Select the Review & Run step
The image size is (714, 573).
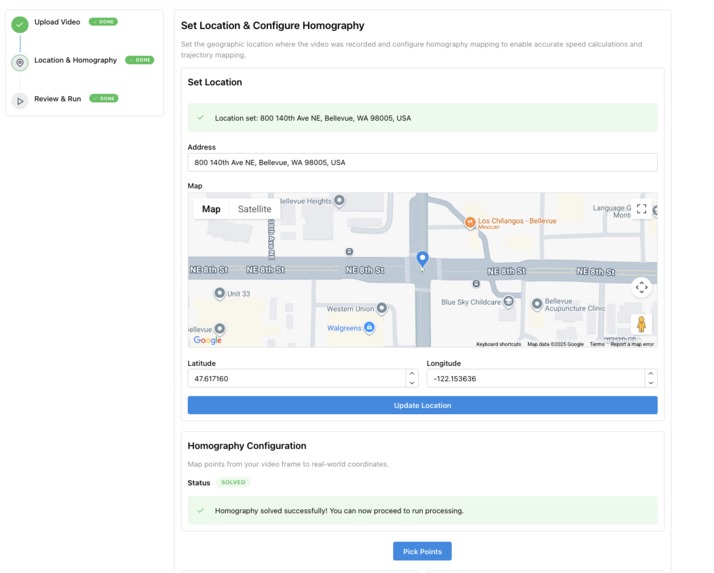57,99
